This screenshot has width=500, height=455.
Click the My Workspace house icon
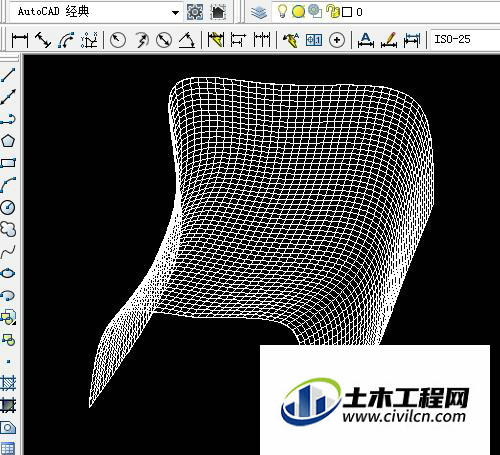tap(218, 12)
